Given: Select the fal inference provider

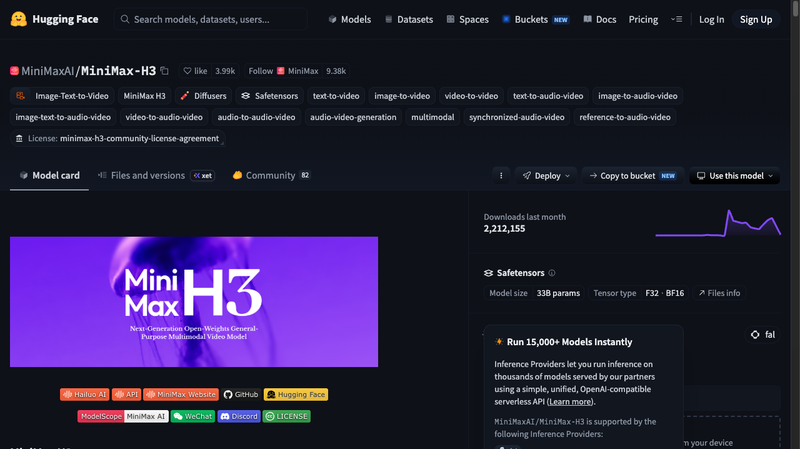Looking at the screenshot, I should 763,335.
